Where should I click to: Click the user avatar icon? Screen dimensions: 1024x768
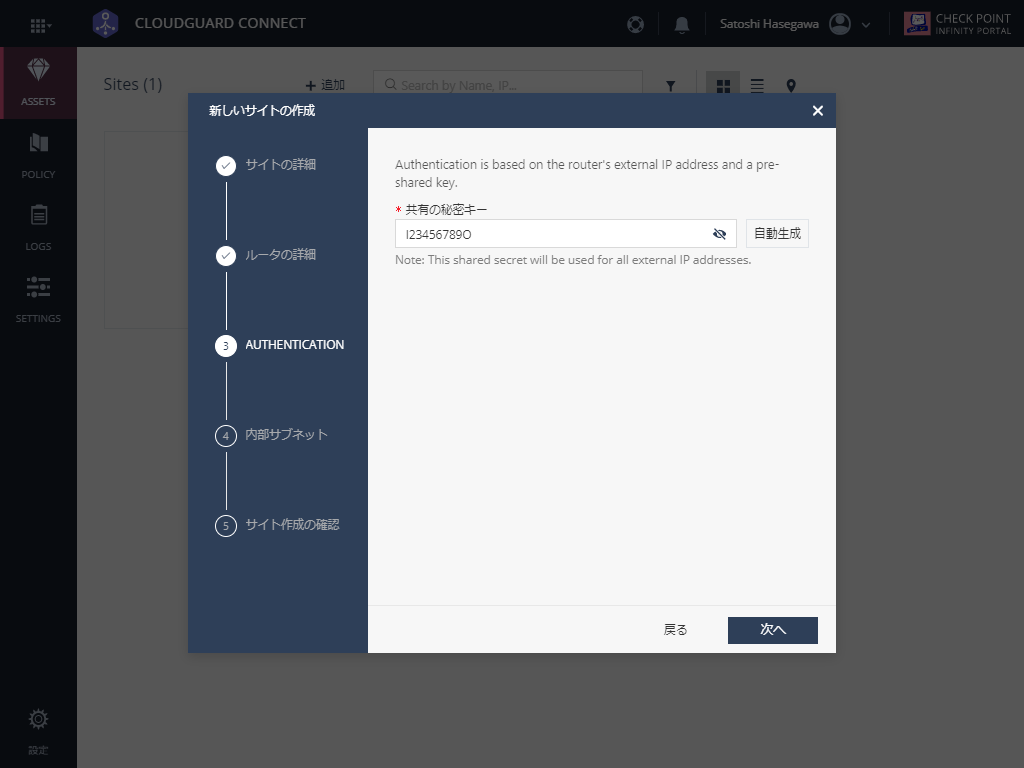[x=840, y=24]
